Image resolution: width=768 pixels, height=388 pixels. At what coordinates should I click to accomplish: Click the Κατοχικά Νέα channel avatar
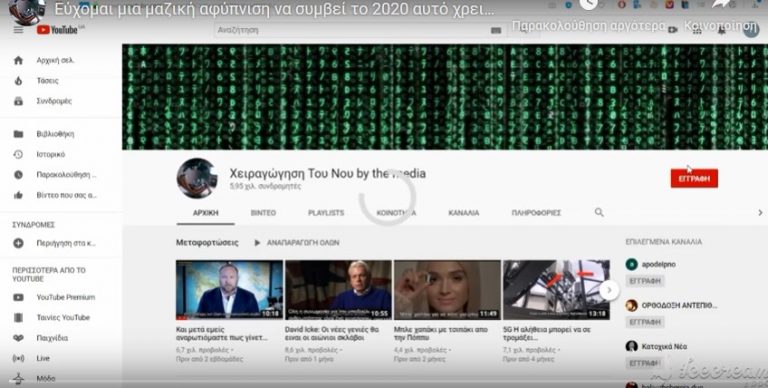pyautogui.click(x=631, y=346)
